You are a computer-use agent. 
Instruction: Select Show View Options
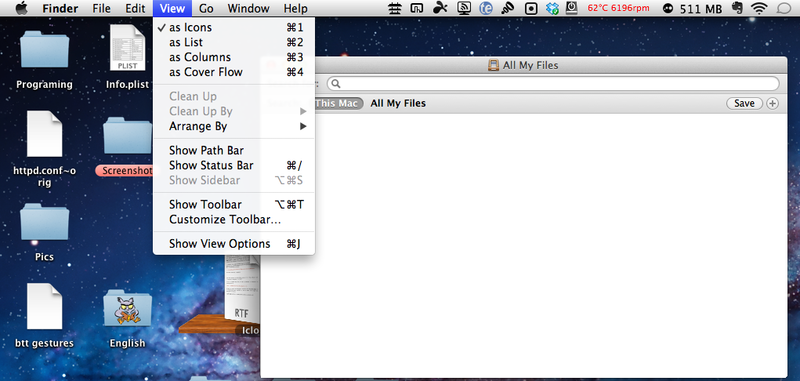coord(234,244)
